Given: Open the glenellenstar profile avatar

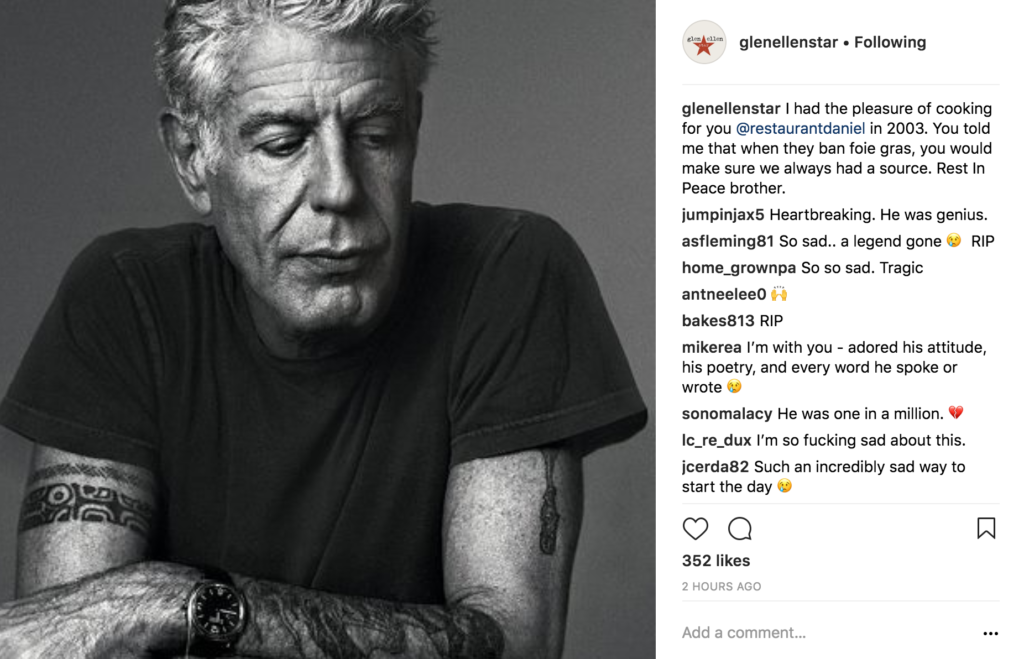Looking at the screenshot, I should pyautogui.click(x=704, y=42).
